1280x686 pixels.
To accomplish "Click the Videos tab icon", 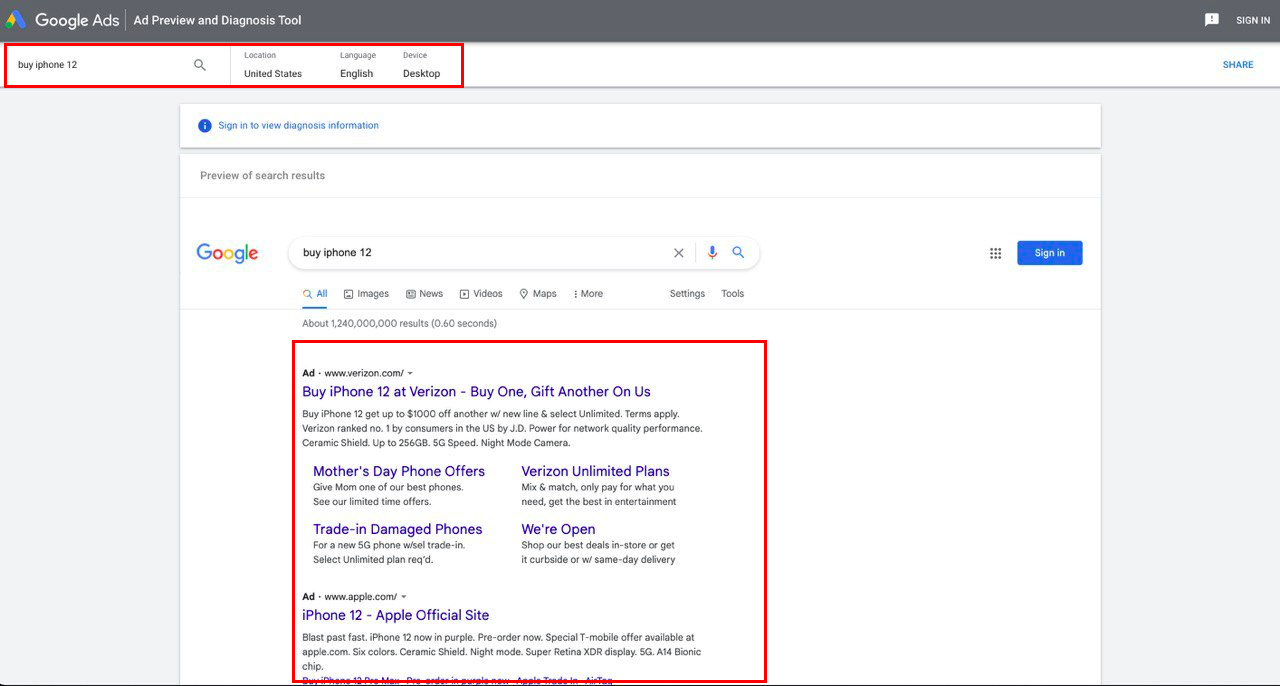I will coord(465,294).
